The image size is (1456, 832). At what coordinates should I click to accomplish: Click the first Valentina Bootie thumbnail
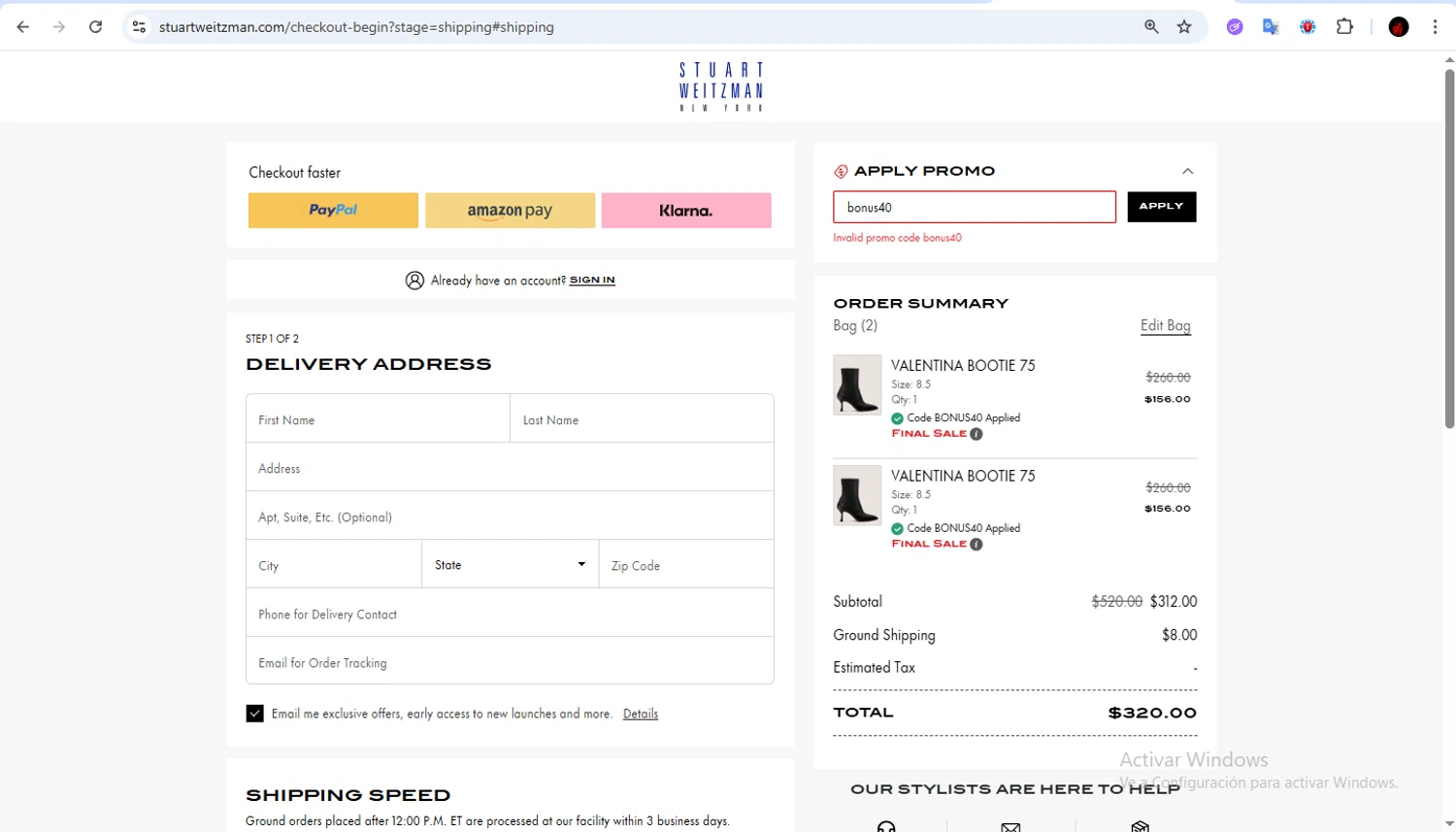click(x=857, y=384)
